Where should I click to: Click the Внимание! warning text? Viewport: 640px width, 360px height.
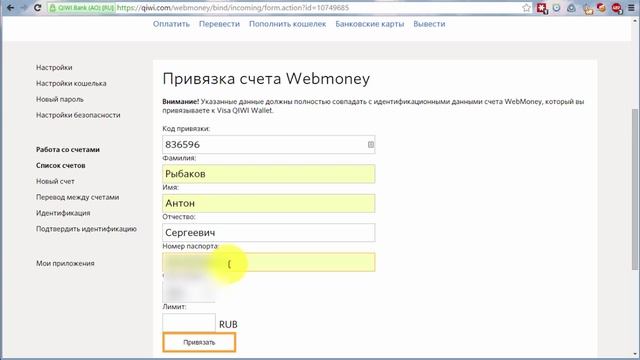(x=180, y=102)
